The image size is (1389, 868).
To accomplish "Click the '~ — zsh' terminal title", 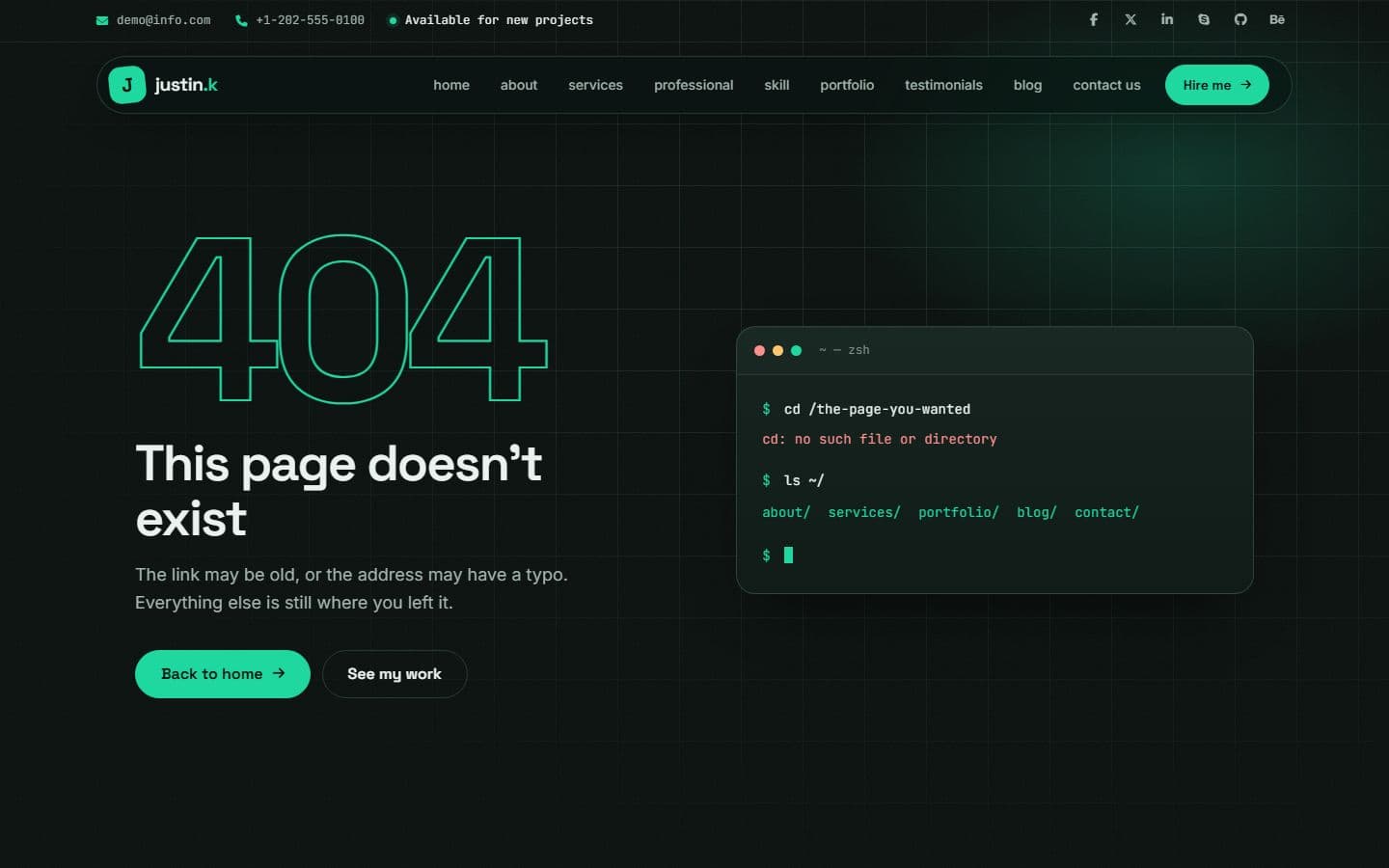I will pos(844,351).
